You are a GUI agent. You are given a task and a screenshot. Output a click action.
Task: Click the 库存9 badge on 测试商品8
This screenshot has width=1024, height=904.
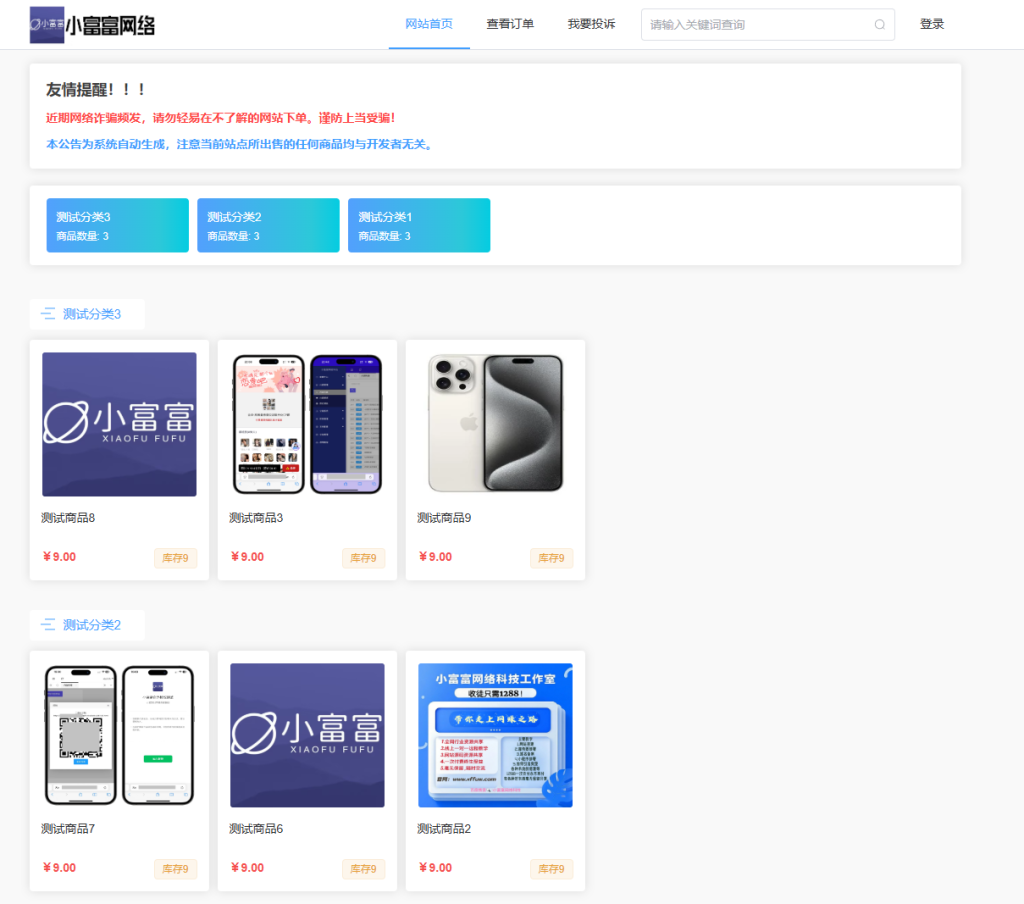pyautogui.click(x=175, y=558)
